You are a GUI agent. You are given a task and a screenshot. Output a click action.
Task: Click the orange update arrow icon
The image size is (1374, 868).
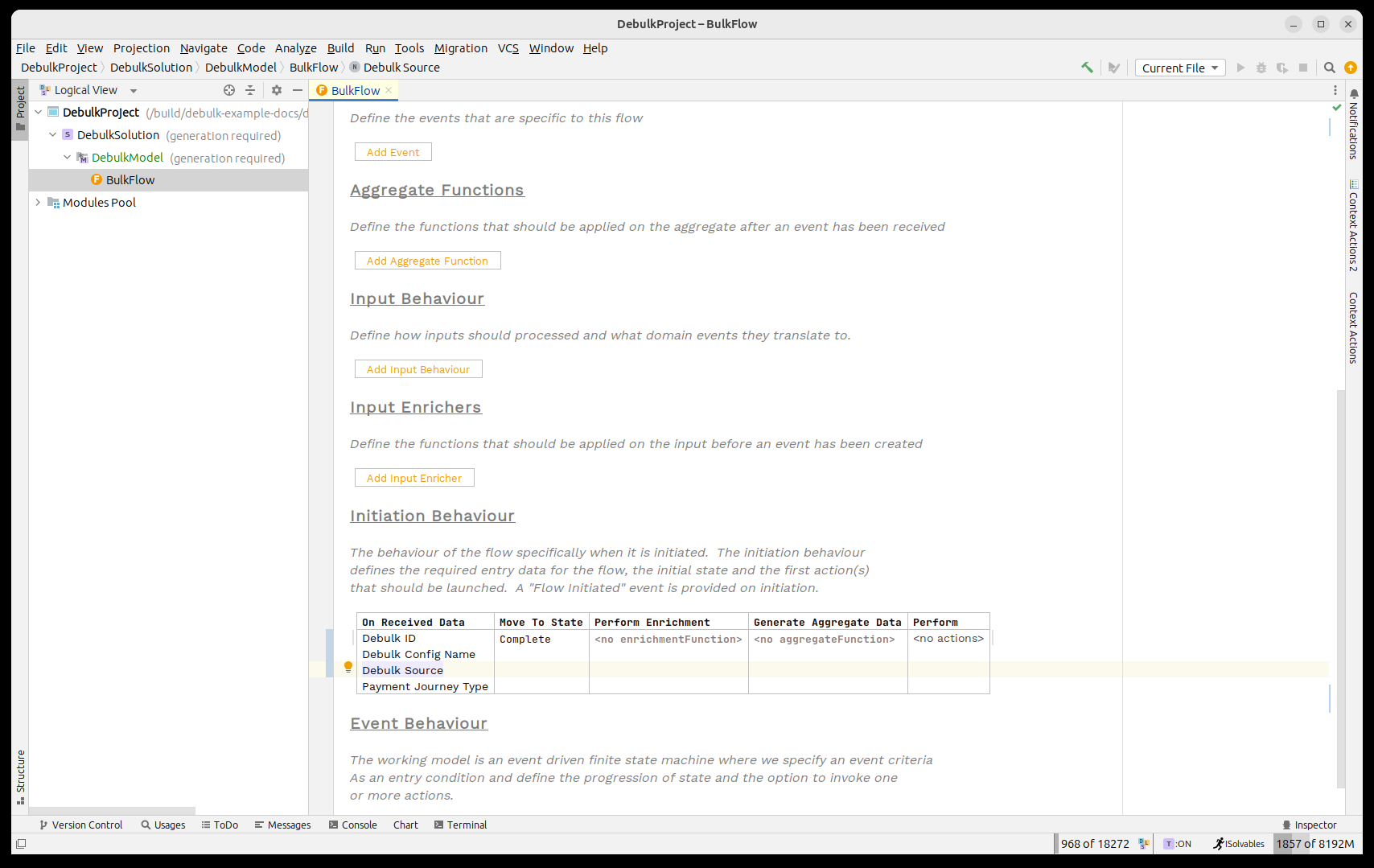pyautogui.click(x=1351, y=68)
